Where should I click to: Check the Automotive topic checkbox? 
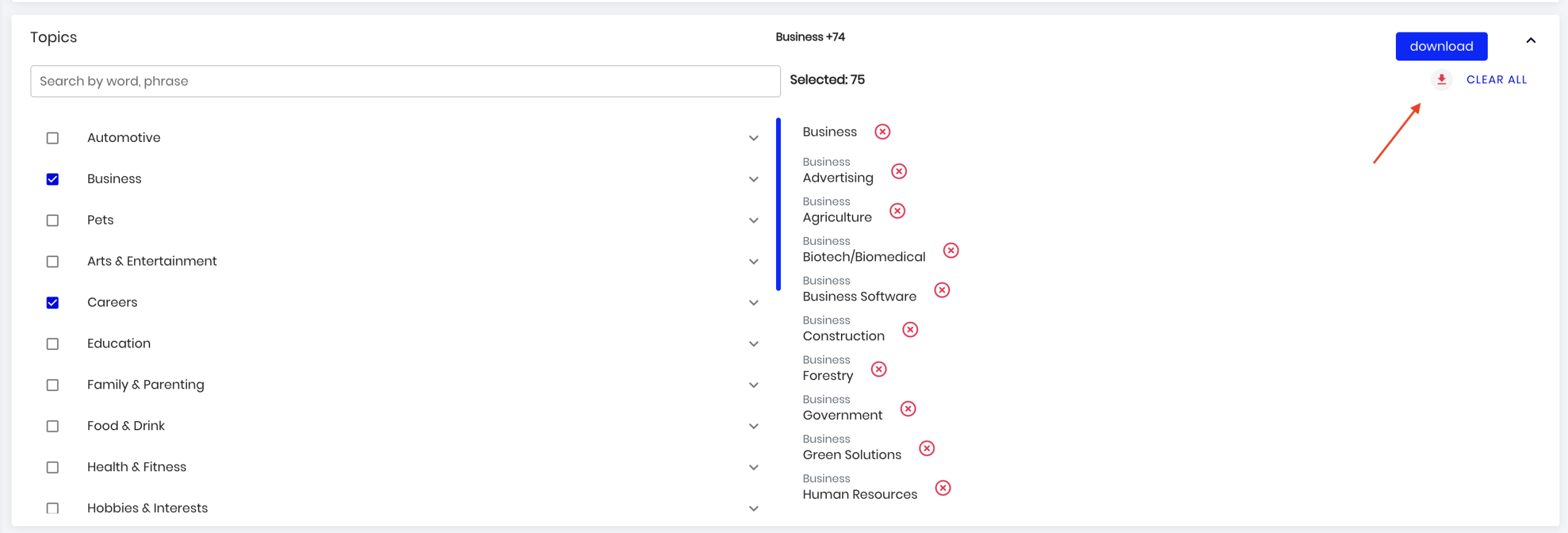click(53, 138)
